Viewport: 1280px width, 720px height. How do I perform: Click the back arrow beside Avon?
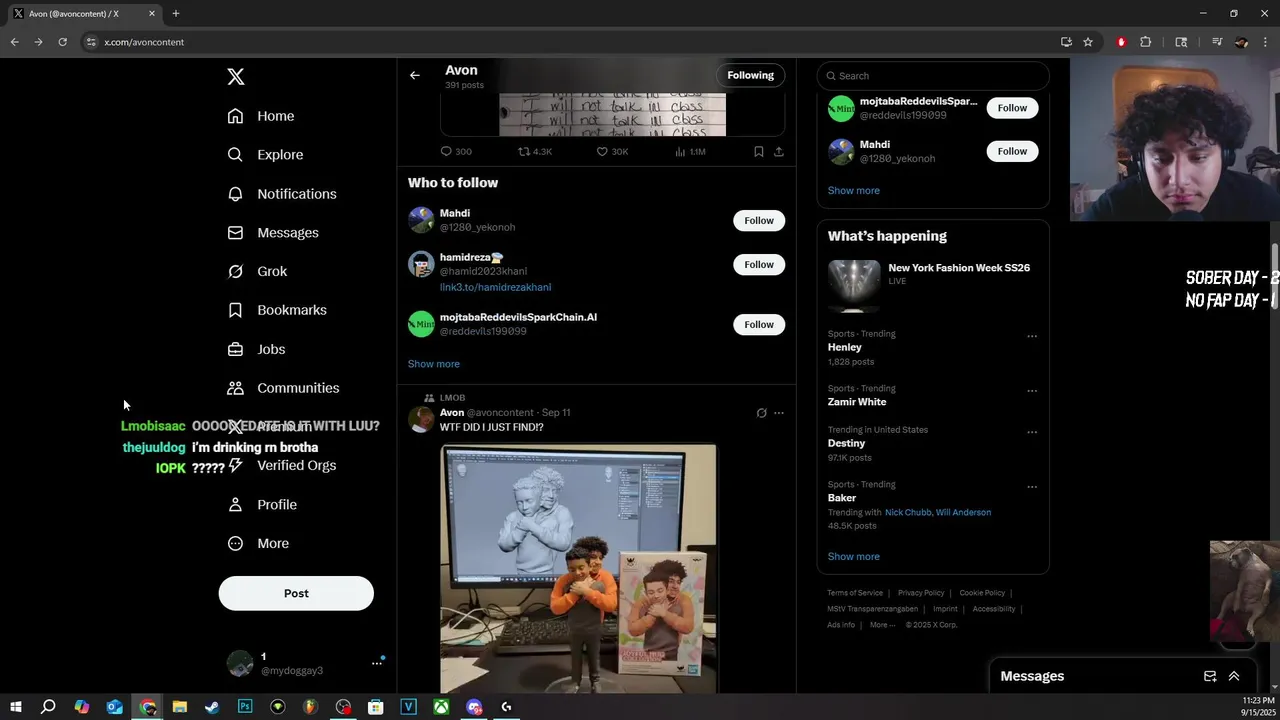[414, 75]
